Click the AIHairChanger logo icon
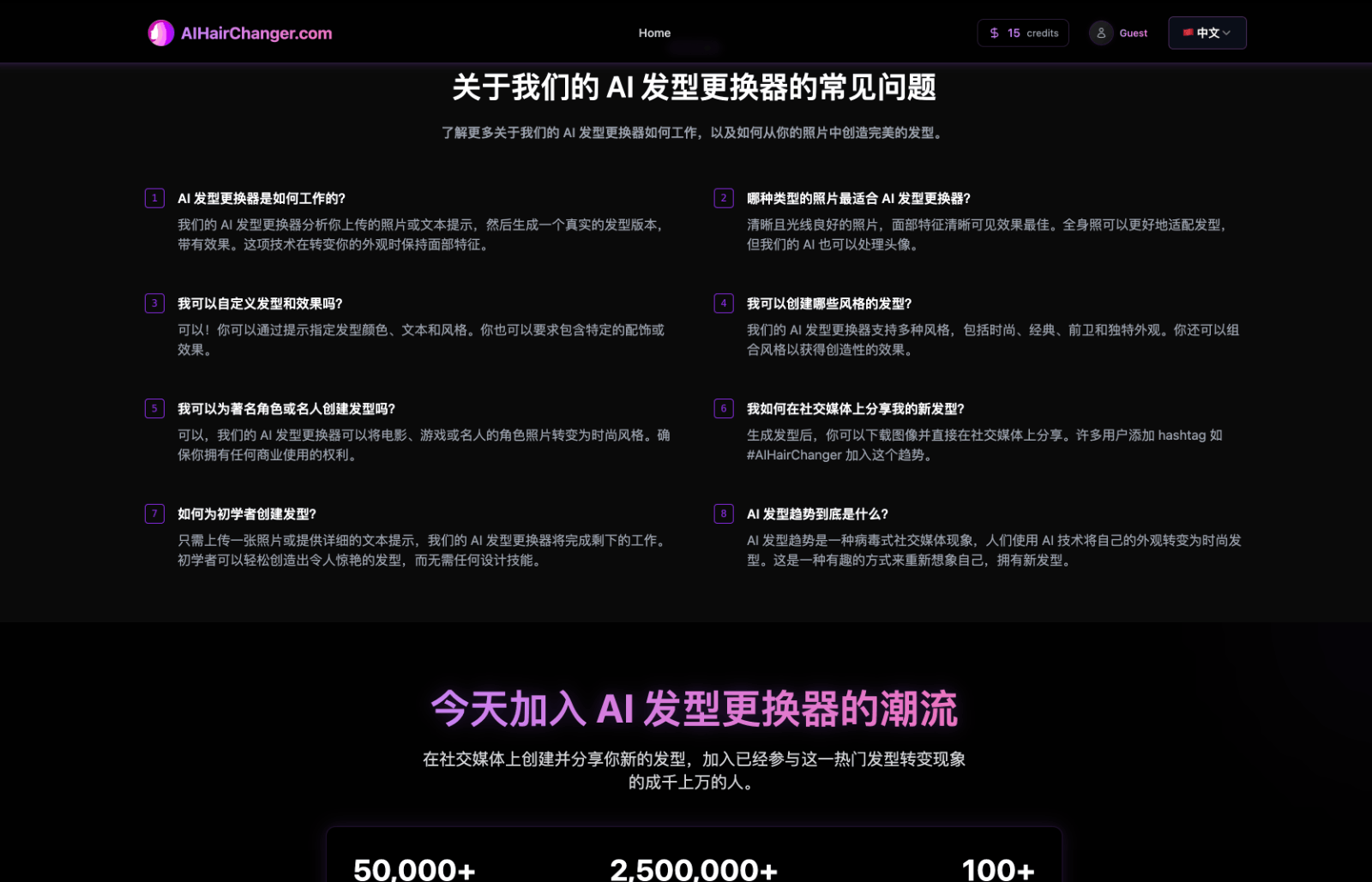The width and height of the screenshot is (1372, 882). 161,33
